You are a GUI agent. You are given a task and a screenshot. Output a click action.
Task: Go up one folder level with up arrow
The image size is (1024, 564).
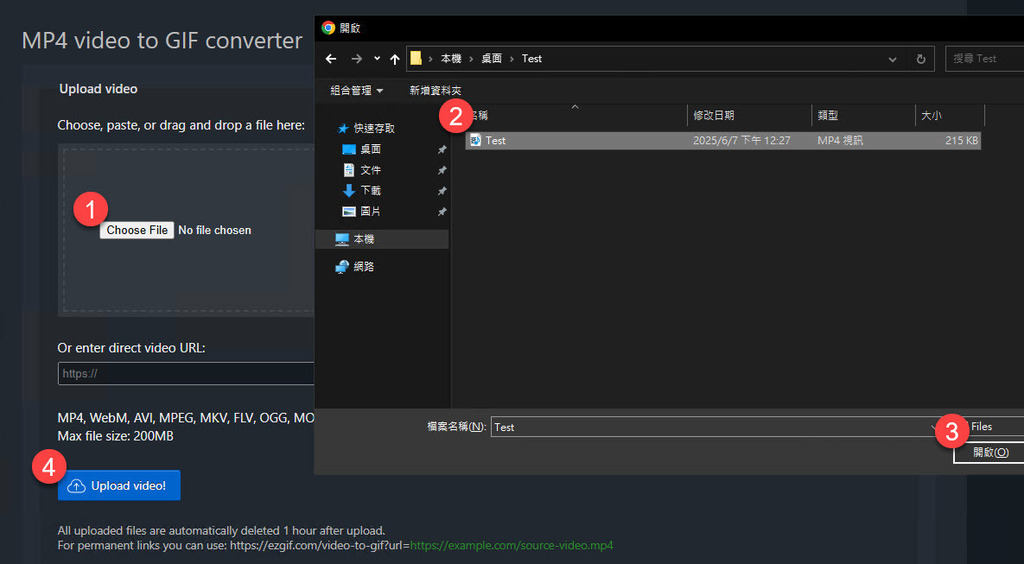[x=395, y=59]
